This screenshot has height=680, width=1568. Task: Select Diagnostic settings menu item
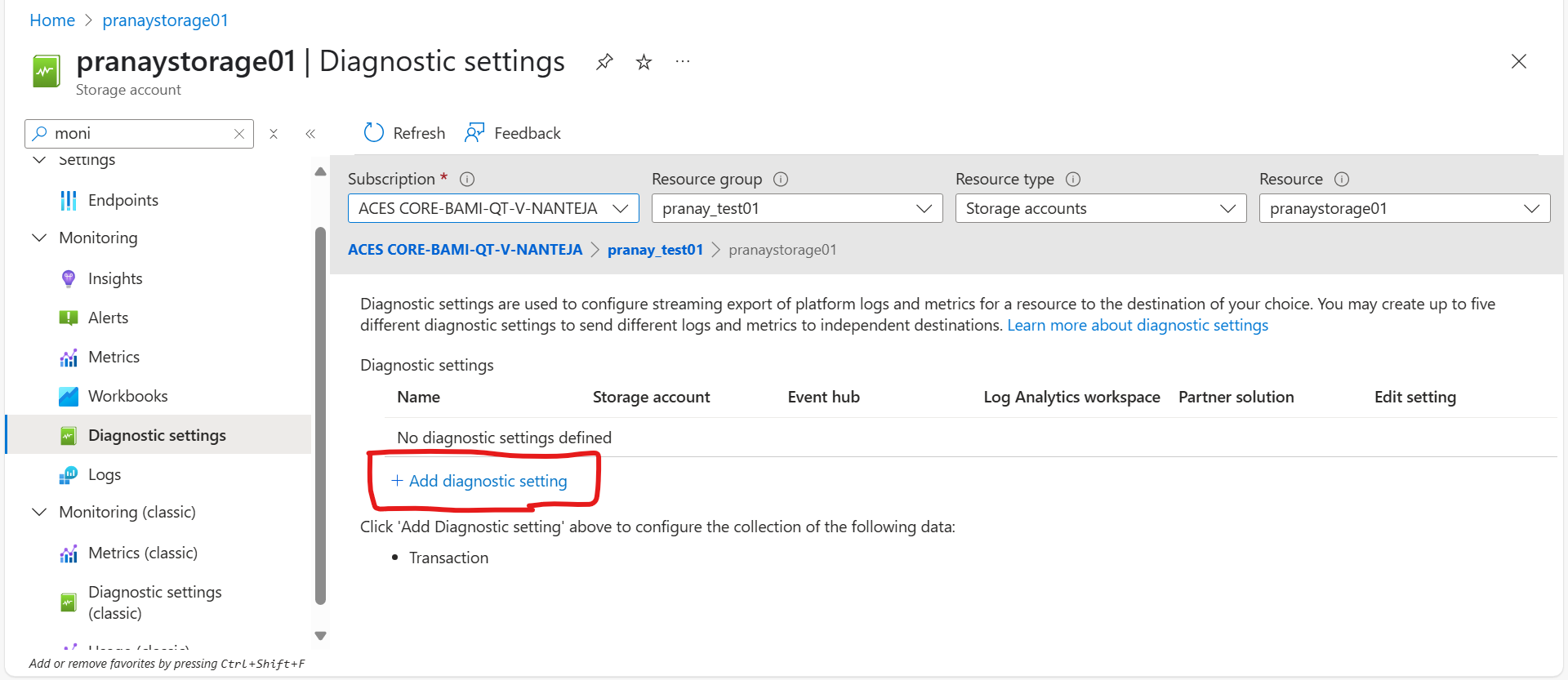pyautogui.click(x=158, y=435)
